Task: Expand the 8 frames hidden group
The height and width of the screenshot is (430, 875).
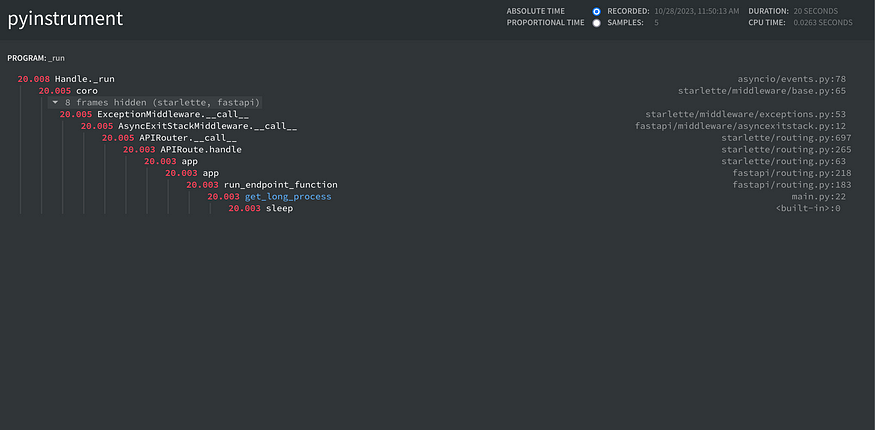Action: [x=156, y=103]
